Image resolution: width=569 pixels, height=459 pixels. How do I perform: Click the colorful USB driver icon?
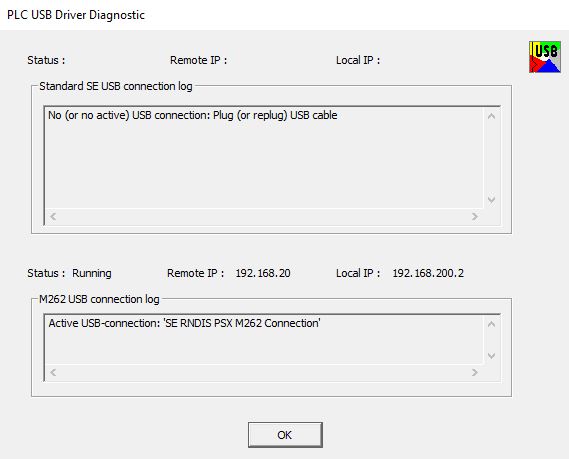tap(545, 57)
